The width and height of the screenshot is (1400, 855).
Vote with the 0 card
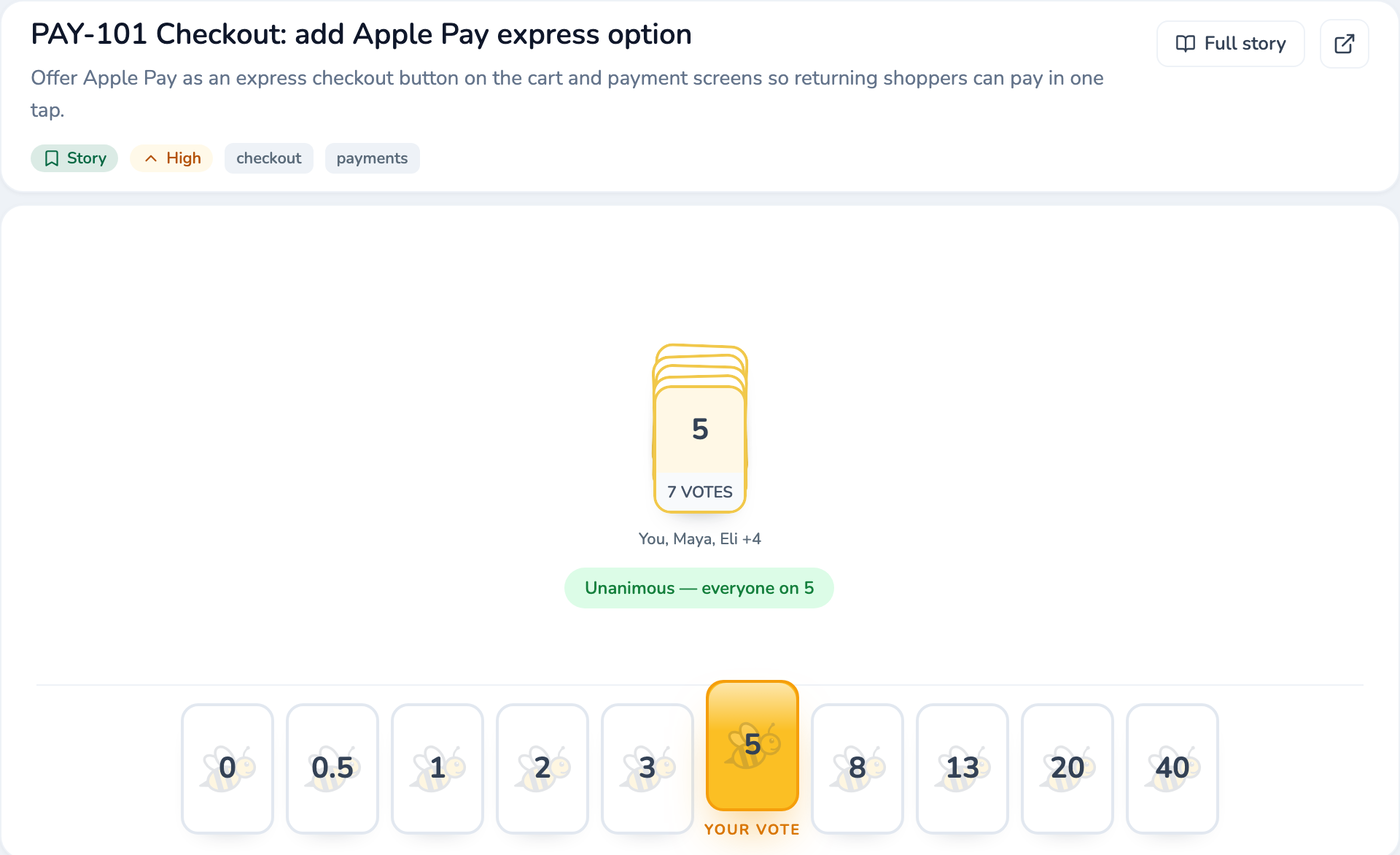click(x=227, y=768)
